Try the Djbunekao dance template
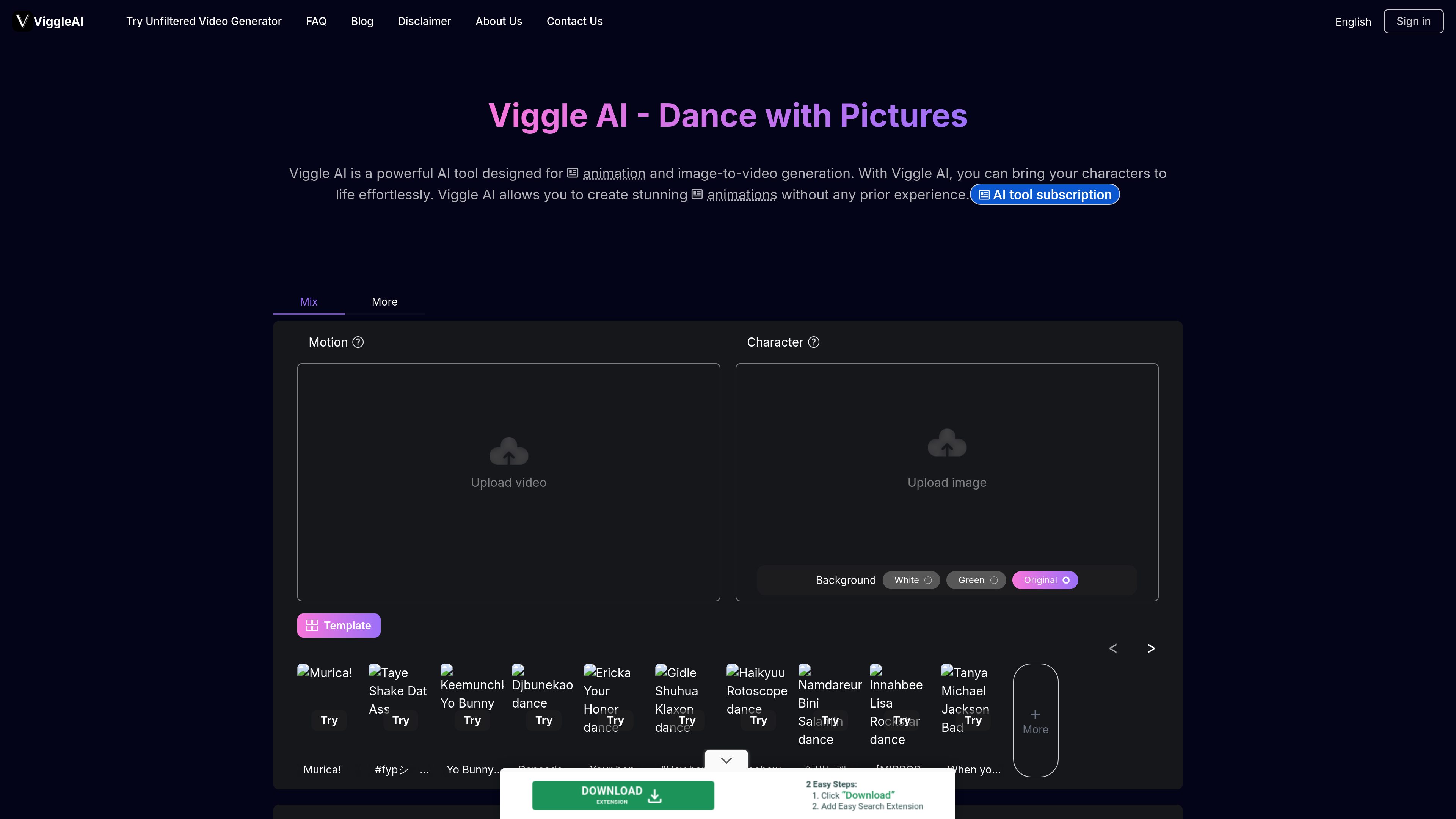This screenshot has width=1456, height=819. (544, 720)
